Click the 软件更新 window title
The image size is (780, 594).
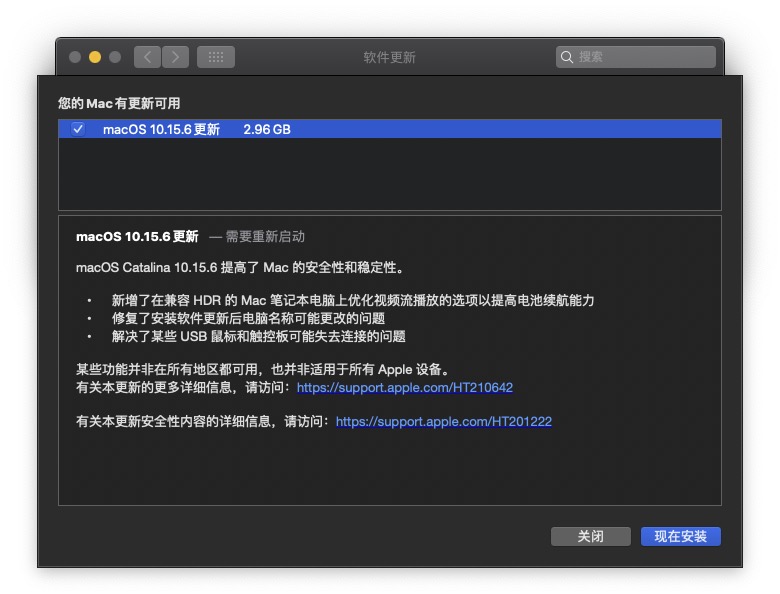389,57
